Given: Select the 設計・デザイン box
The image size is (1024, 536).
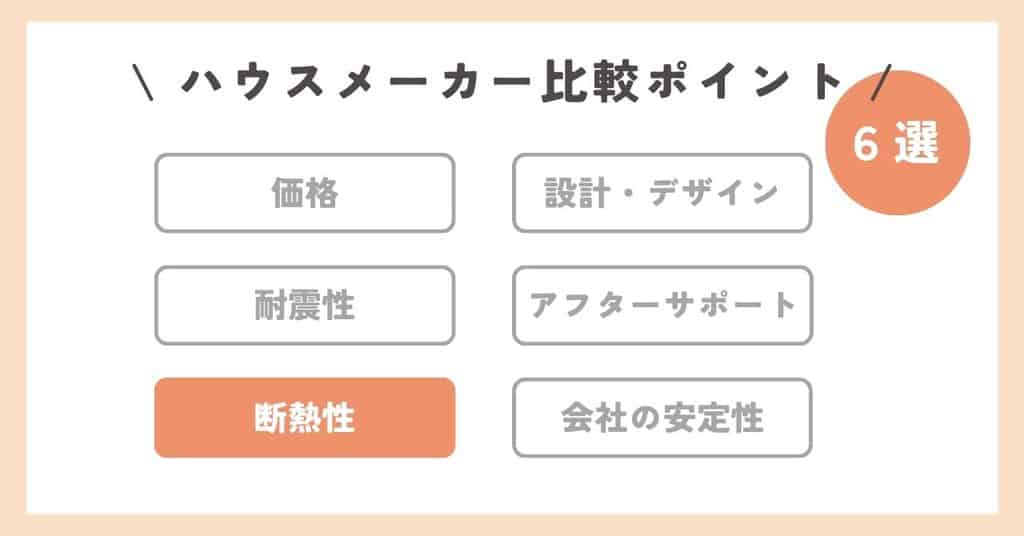Looking at the screenshot, I should pyautogui.click(x=662, y=193).
